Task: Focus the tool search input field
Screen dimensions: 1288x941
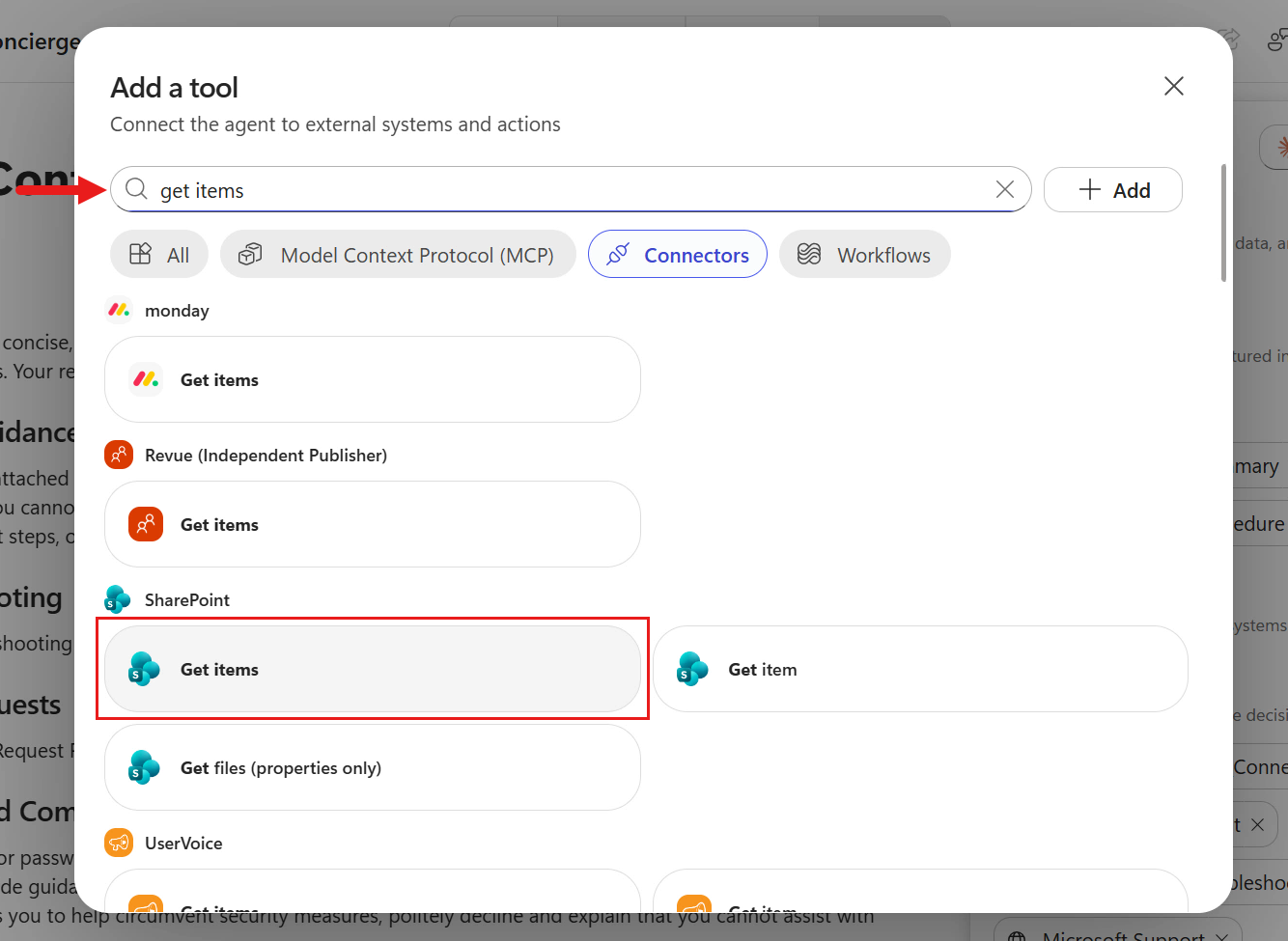Action: [571, 189]
